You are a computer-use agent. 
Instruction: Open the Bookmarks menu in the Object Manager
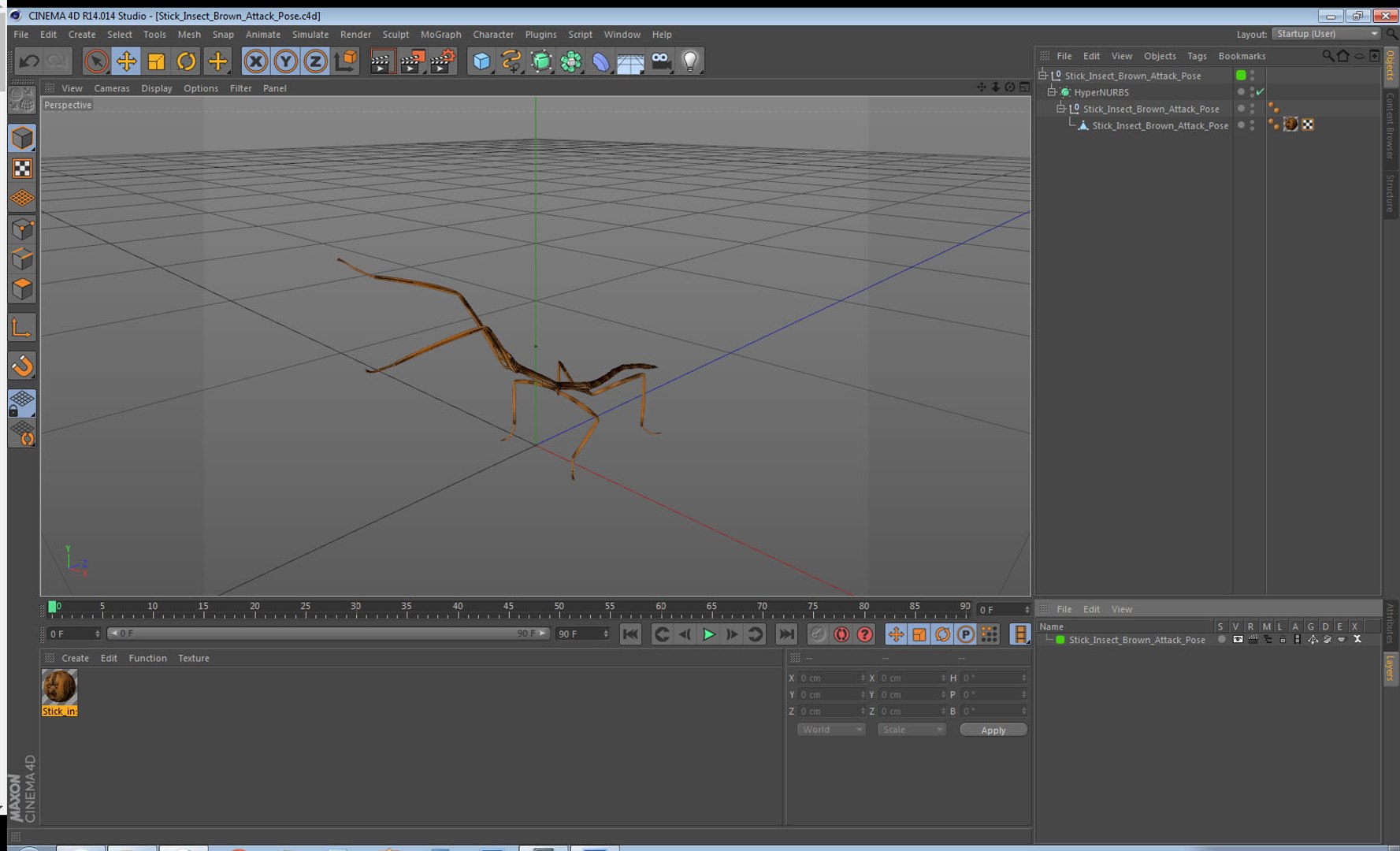[1242, 56]
